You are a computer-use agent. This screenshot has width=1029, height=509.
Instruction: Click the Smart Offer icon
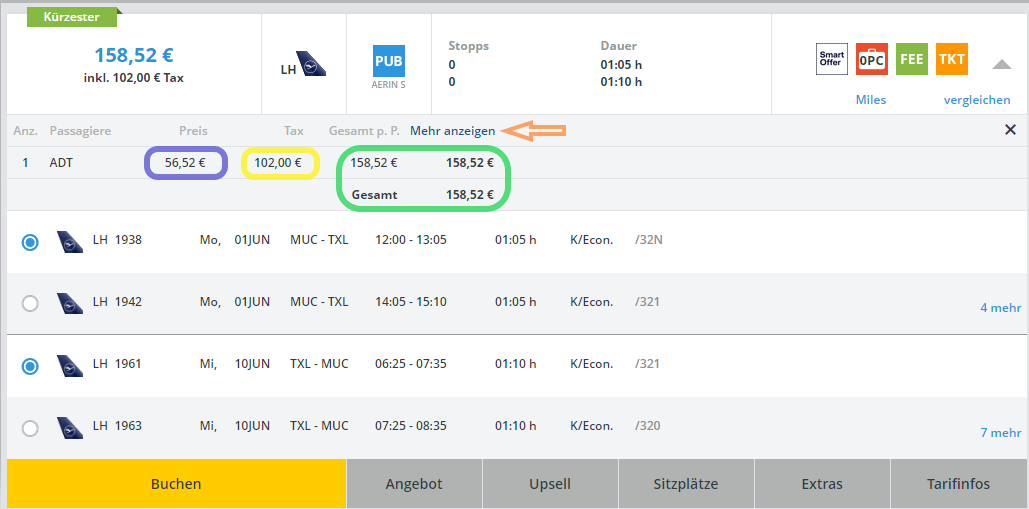tap(832, 60)
